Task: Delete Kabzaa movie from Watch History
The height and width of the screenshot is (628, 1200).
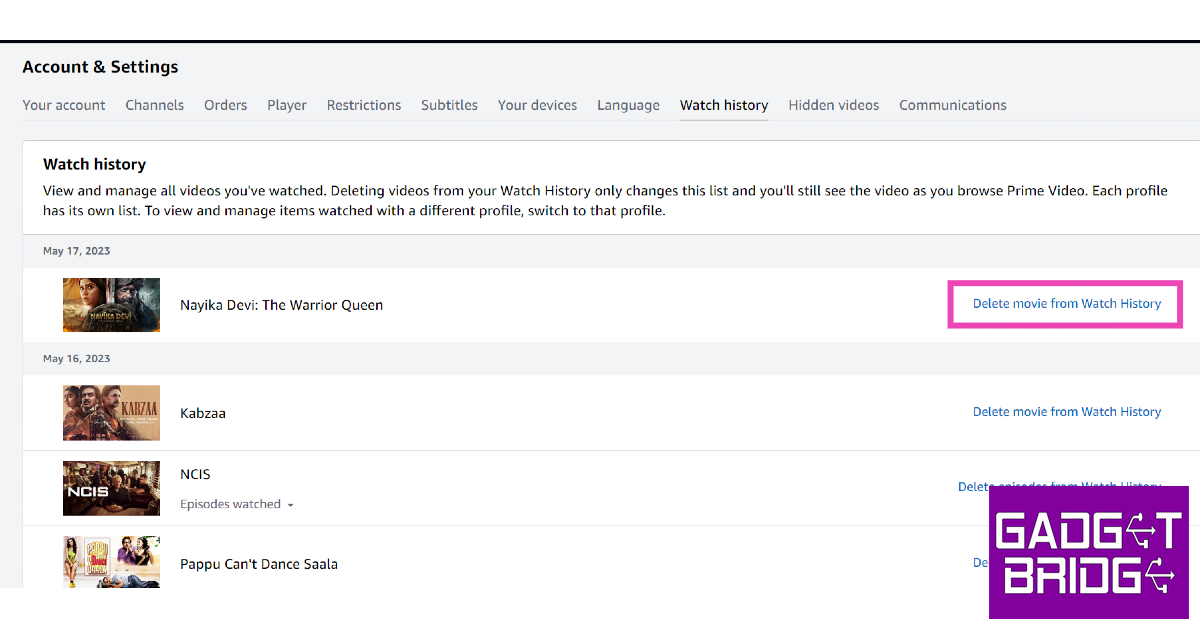Action: pyautogui.click(x=1066, y=412)
